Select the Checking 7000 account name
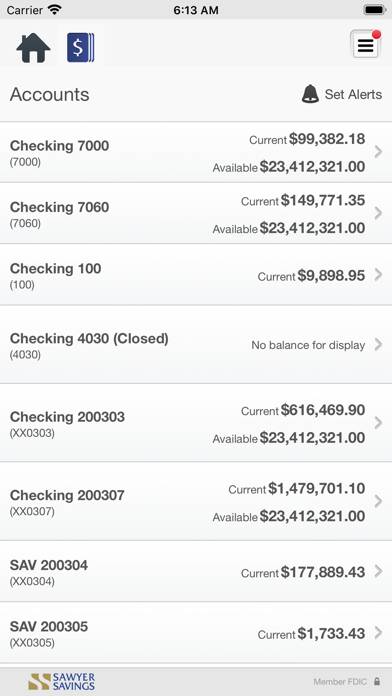This screenshot has height=696, width=392. point(59,146)
